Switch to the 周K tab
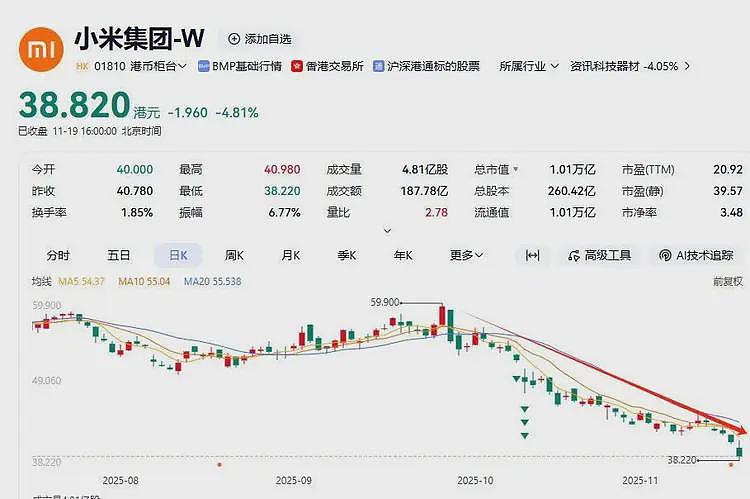Image resolution: width=750 pixels, height=499 pixels. 234,255
